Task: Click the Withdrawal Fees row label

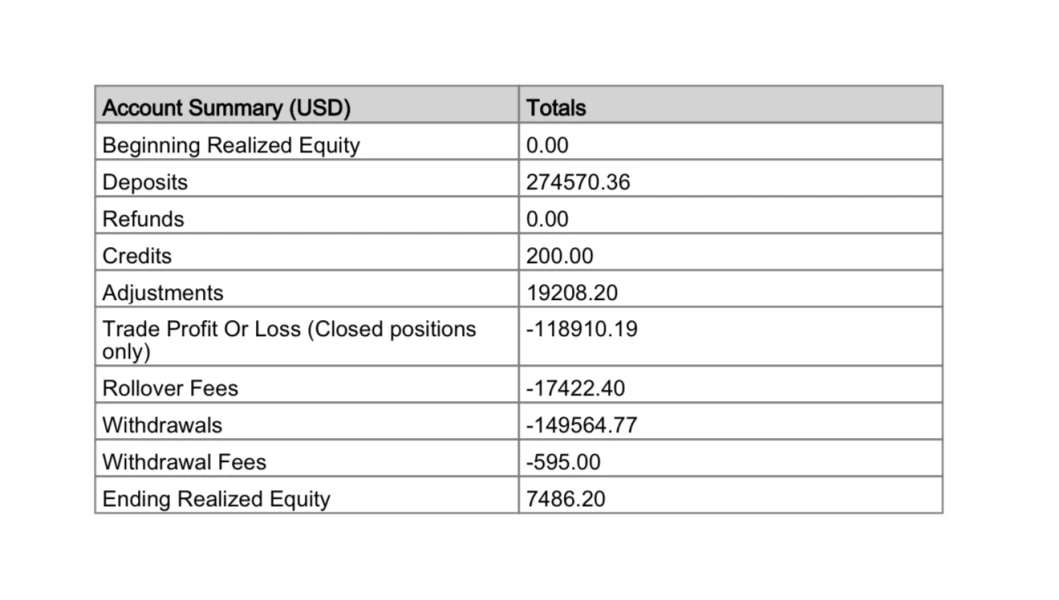Action: (184, 462)
